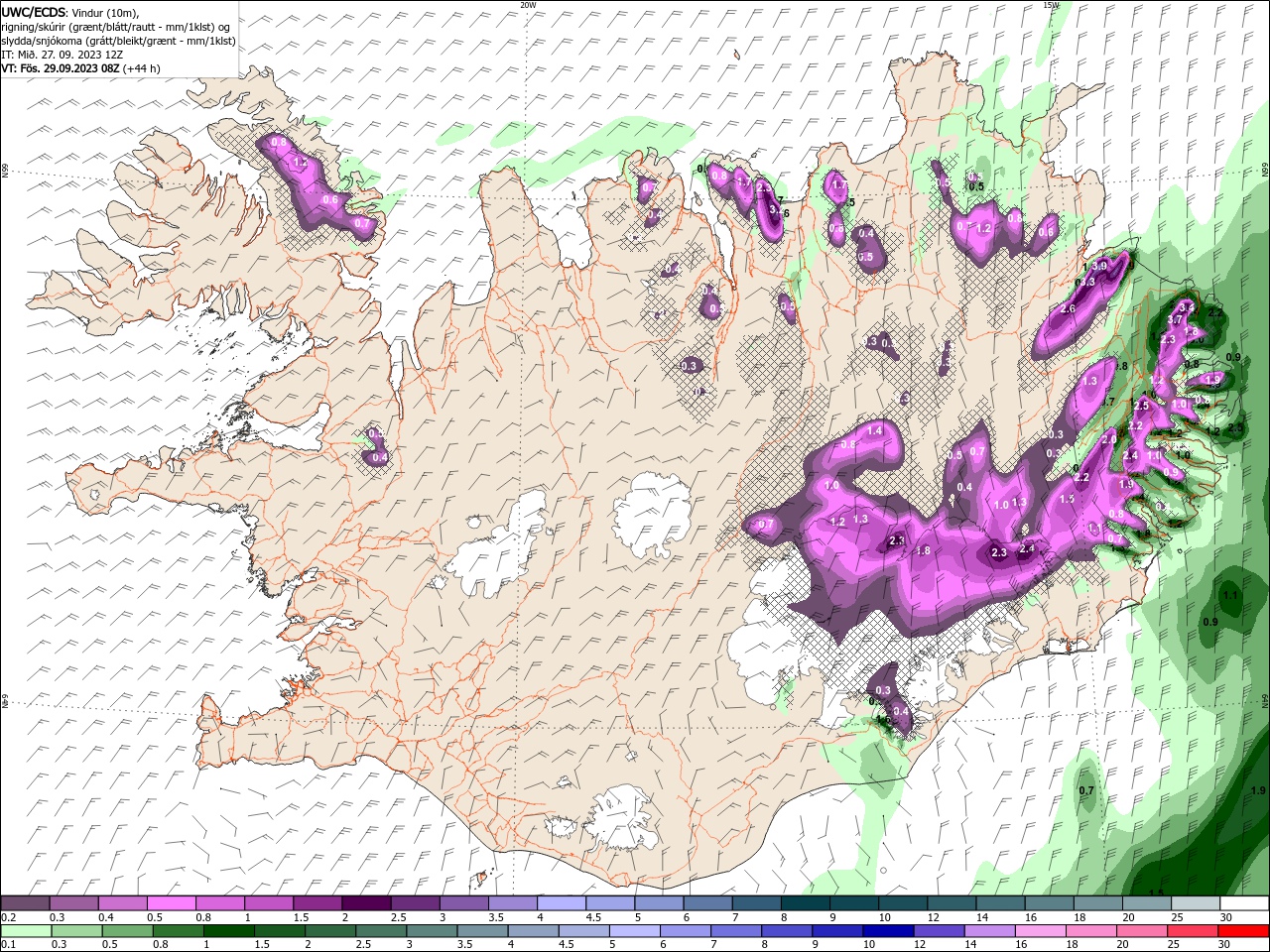
Task: Click the 'VT: Fös. 29.09.2023 08Z' valid time
Action: pos(61,68)
